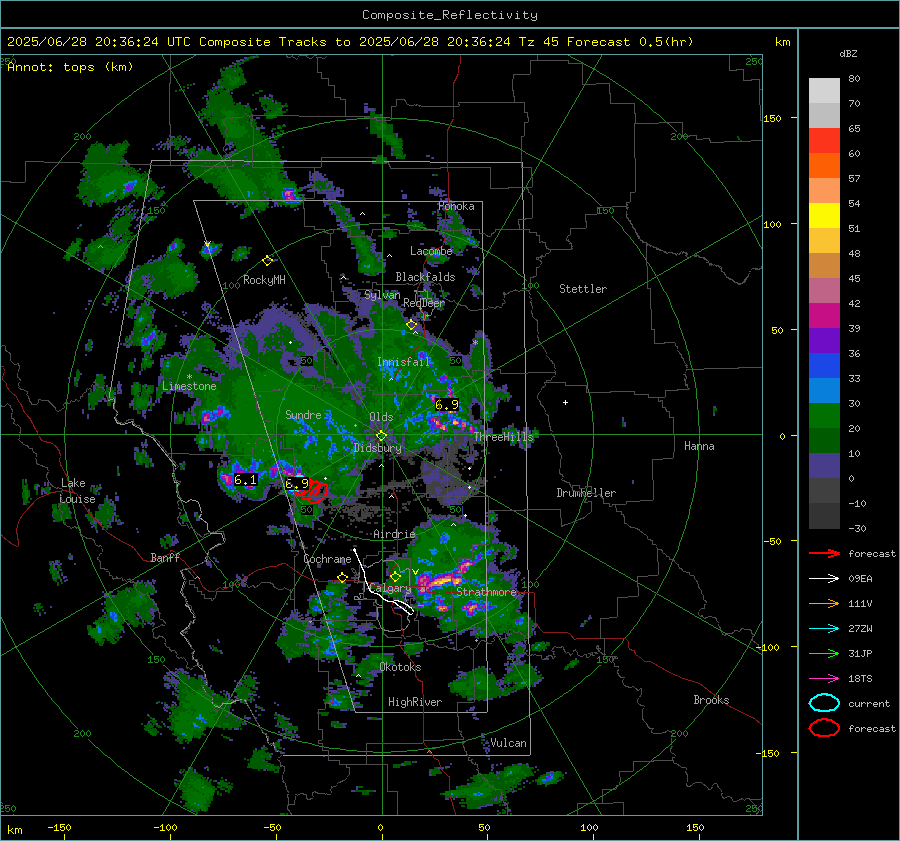Click the Innisfail city label
Screen dimensions: 900x841
[403, 362]
